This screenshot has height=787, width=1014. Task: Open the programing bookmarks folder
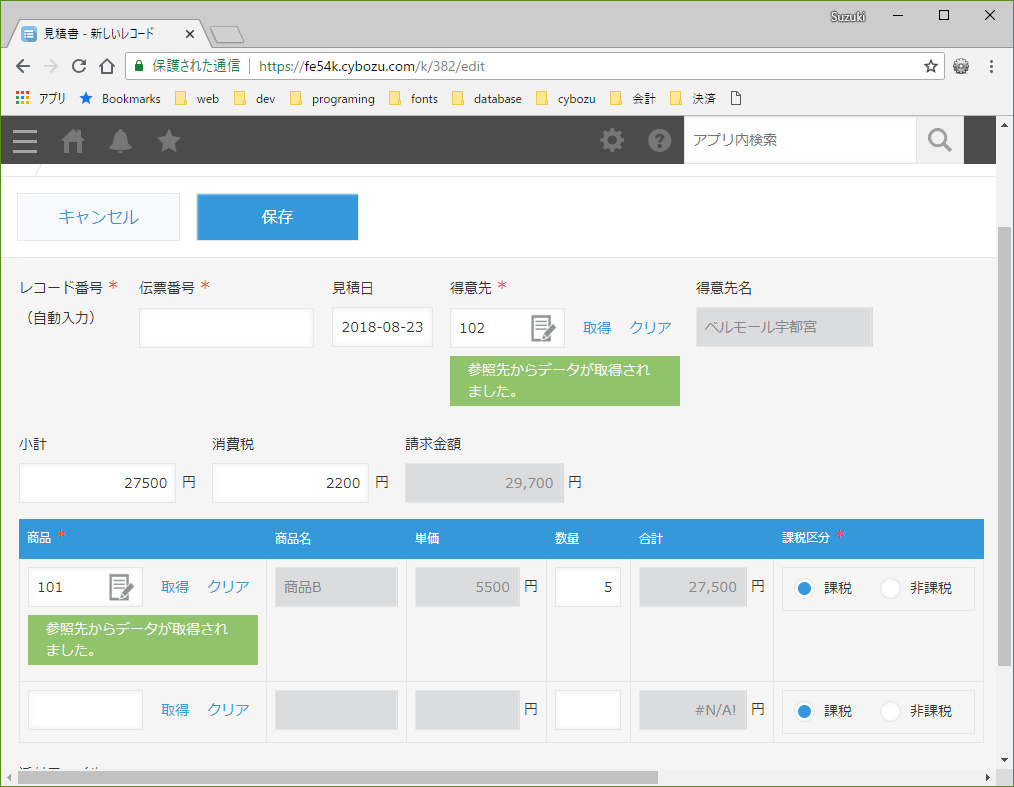pos(332,98)
